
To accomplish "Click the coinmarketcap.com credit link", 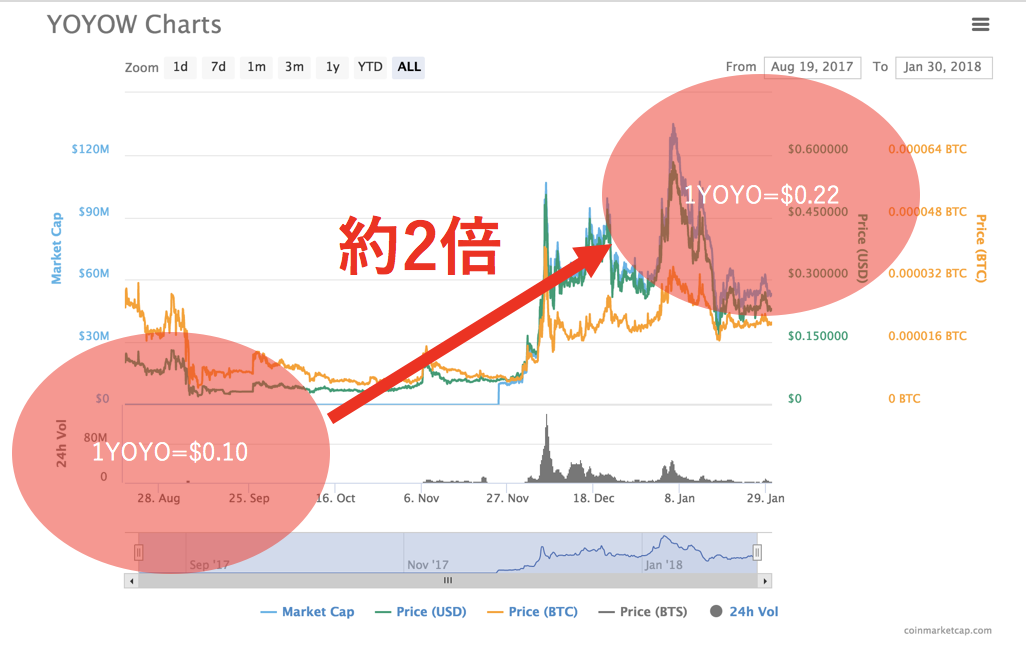I will coord(947,630).
